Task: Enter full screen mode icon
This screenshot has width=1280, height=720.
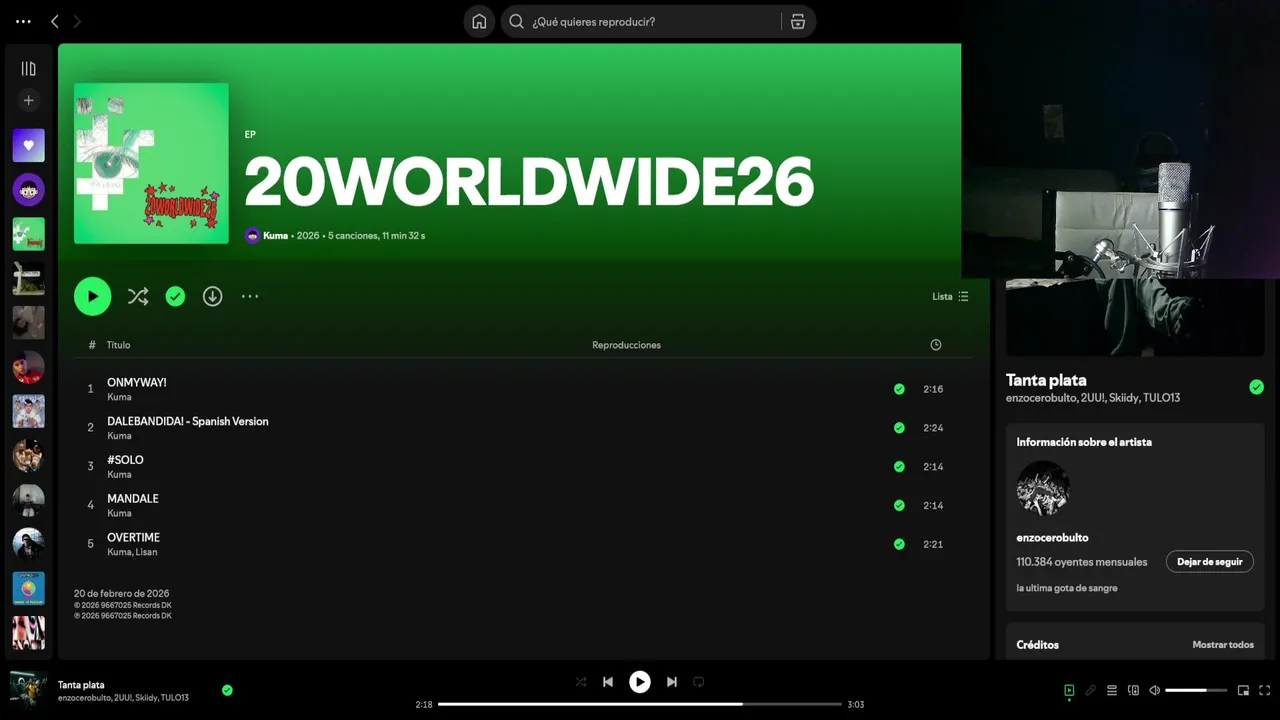Action: tap(1265, 690)
